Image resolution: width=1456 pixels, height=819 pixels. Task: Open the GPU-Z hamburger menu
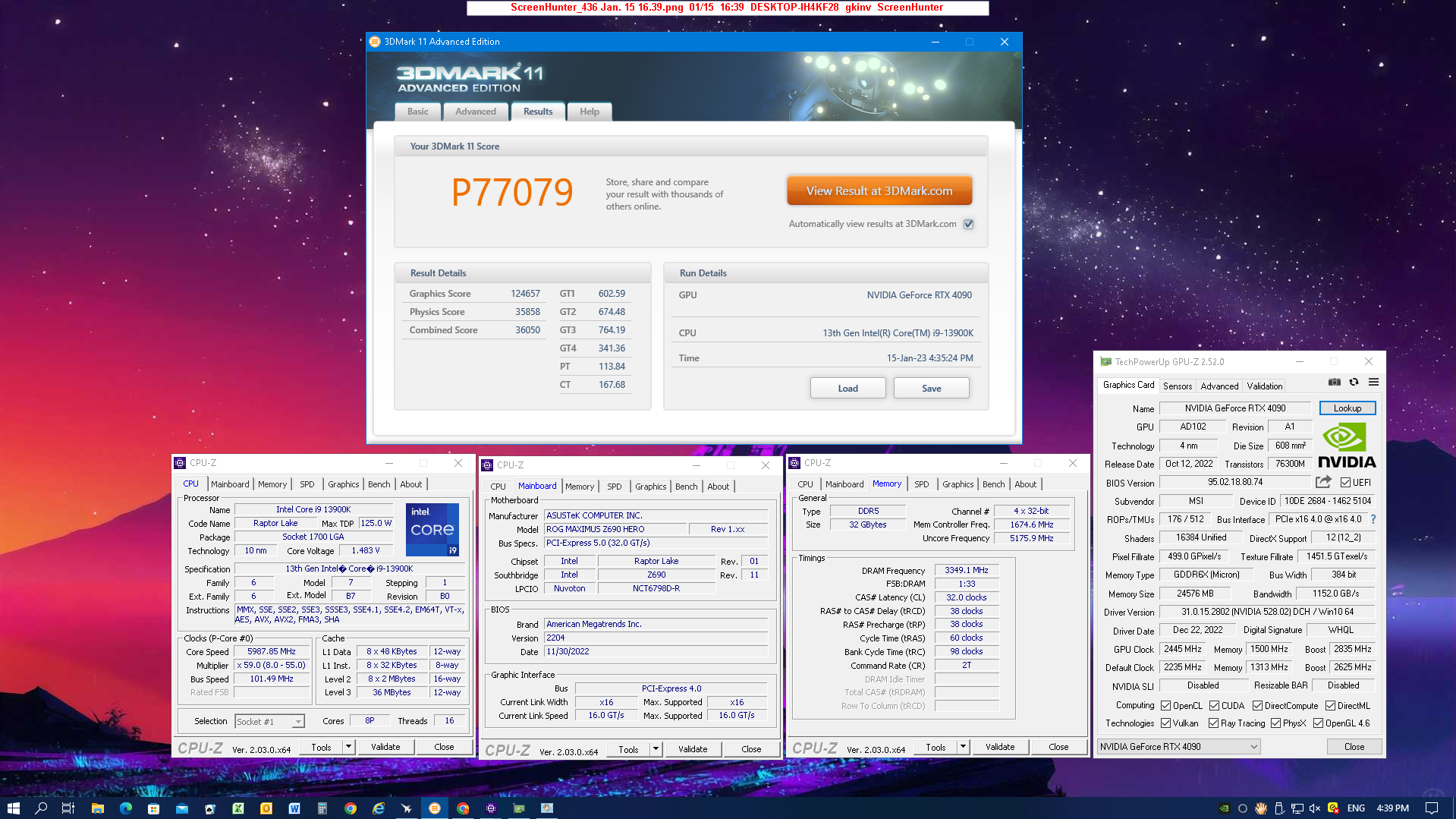[x=1373, y=383]
